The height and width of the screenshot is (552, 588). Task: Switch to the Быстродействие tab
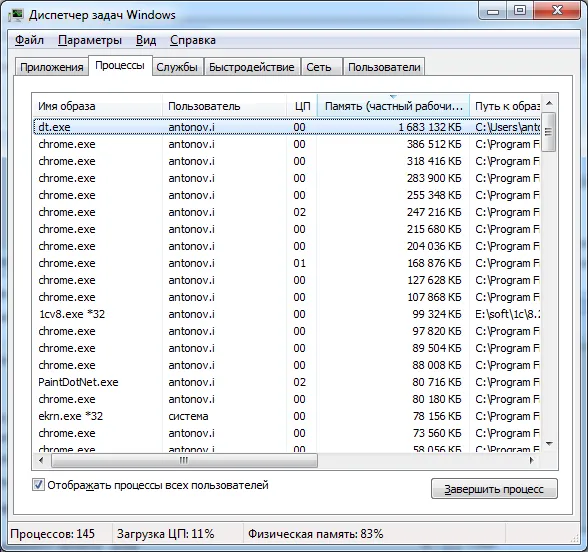252,67
